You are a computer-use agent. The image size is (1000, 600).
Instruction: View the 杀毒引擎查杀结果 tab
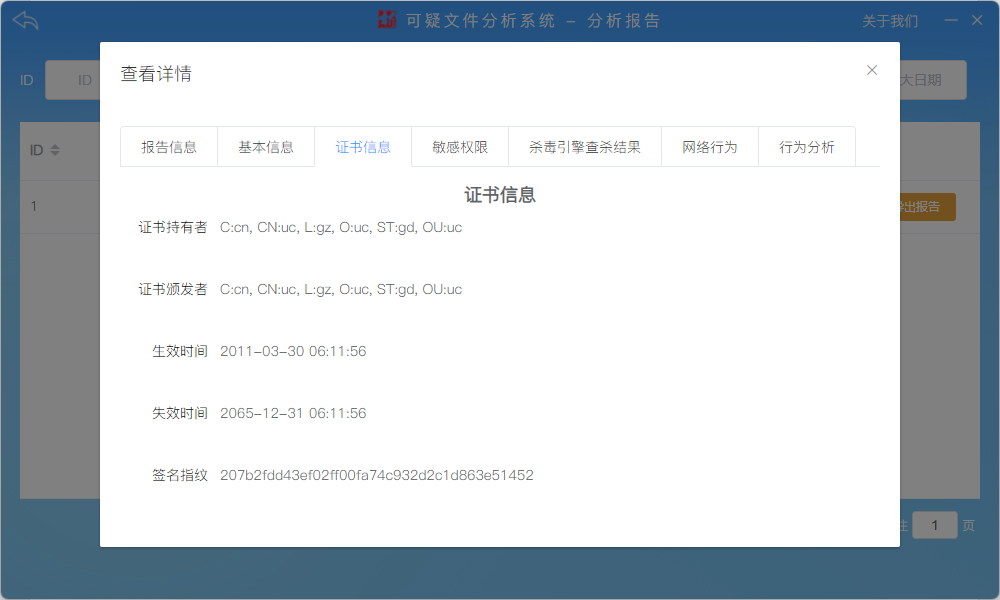pyautogui.click(x=585, y=147)
